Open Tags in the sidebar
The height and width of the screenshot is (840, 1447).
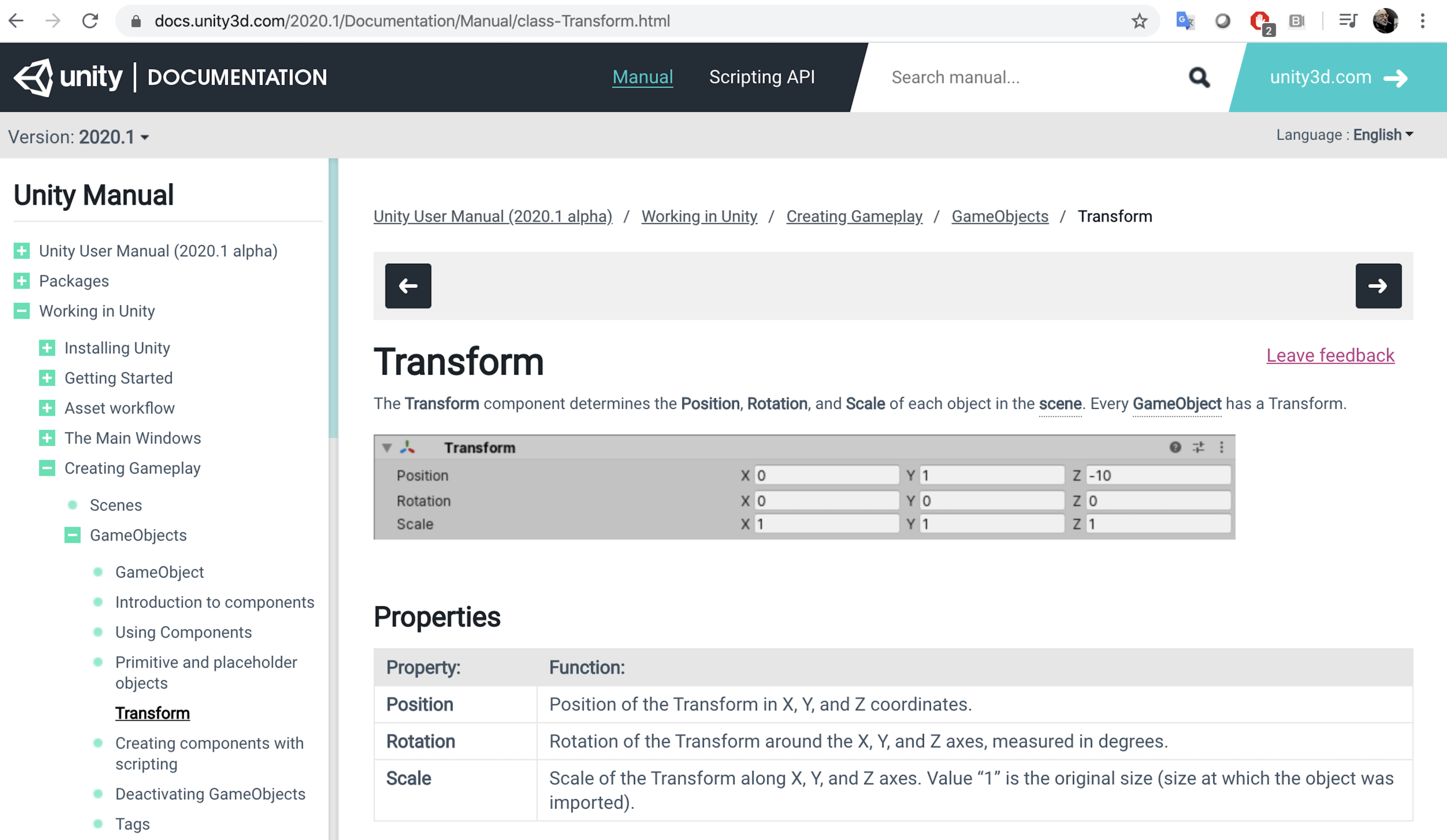pyautogui.click(x=132, y=823)
